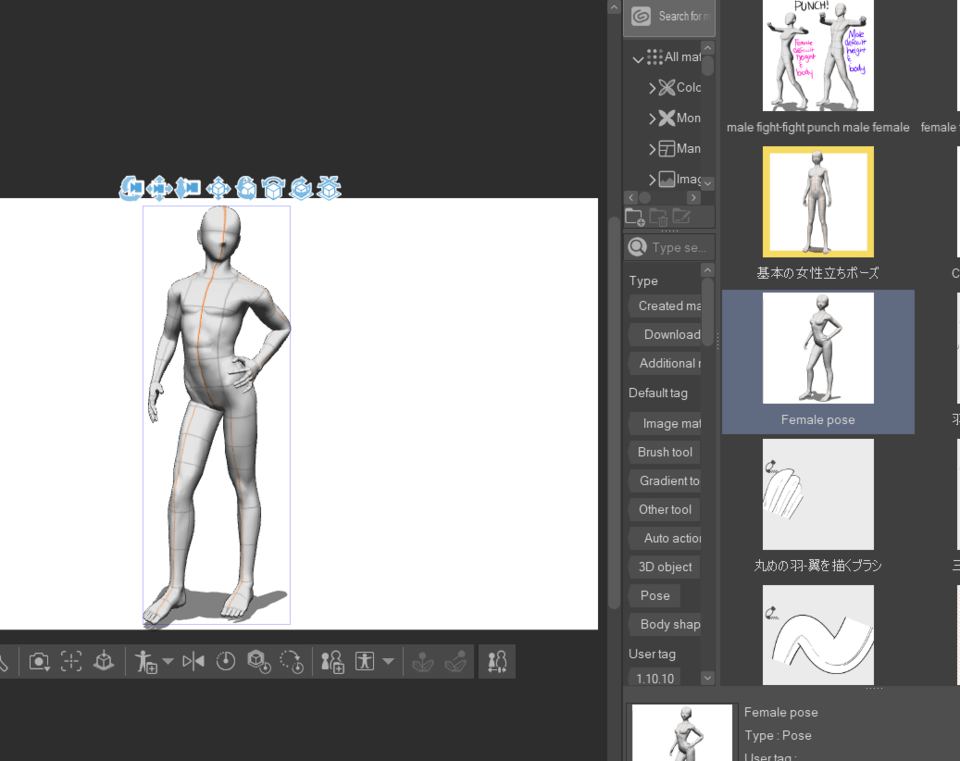Click the adjust body shape figures icon
This screenshot has height=761, width=960.
[x=497, y=661]
